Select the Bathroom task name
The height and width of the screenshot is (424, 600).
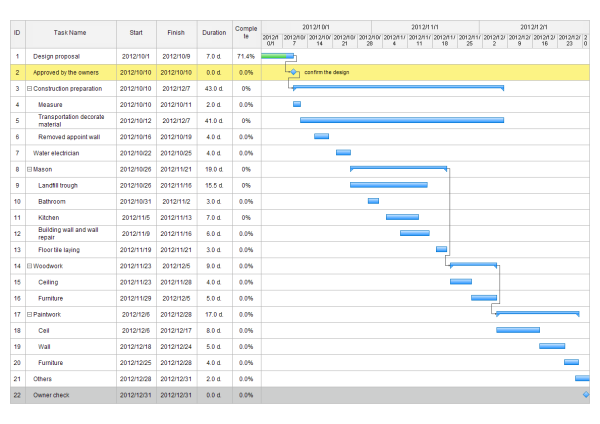pyautogui.click(x=52, y=201)
